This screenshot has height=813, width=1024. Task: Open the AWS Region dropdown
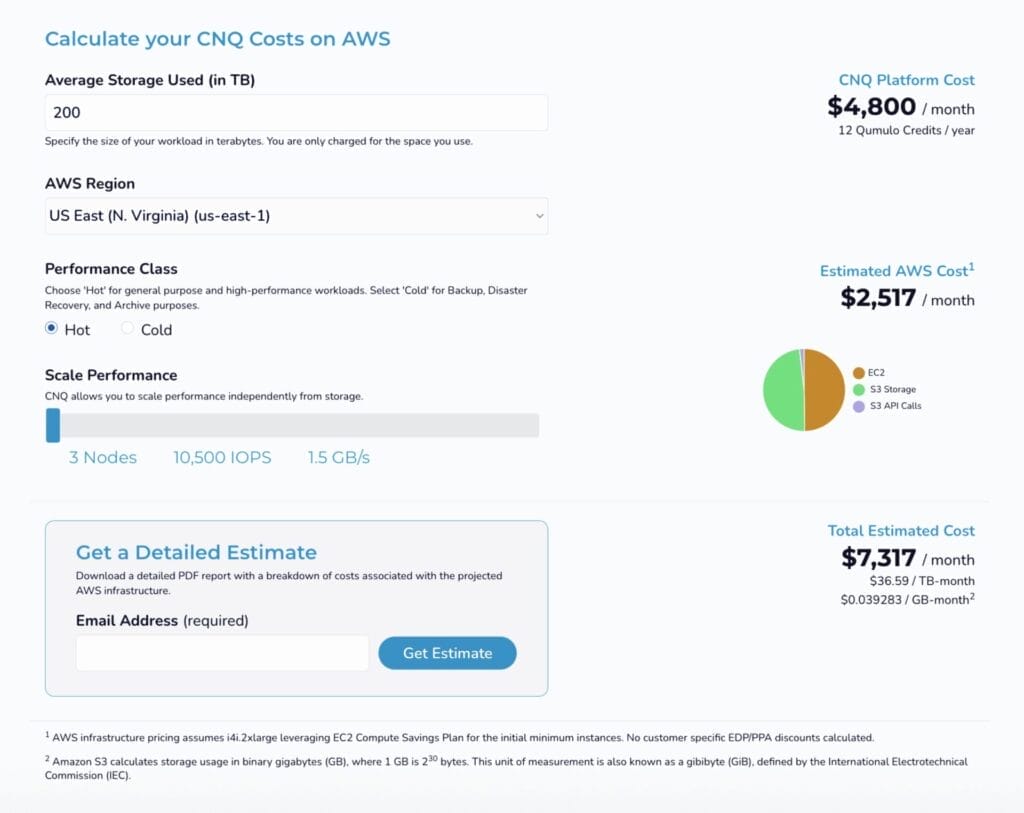[x=296, y=216]
